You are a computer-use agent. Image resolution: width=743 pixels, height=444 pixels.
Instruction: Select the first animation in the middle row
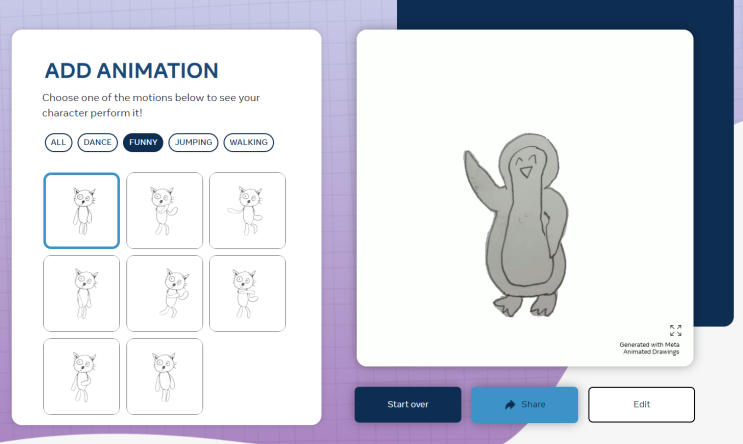(x=82, y=293)
